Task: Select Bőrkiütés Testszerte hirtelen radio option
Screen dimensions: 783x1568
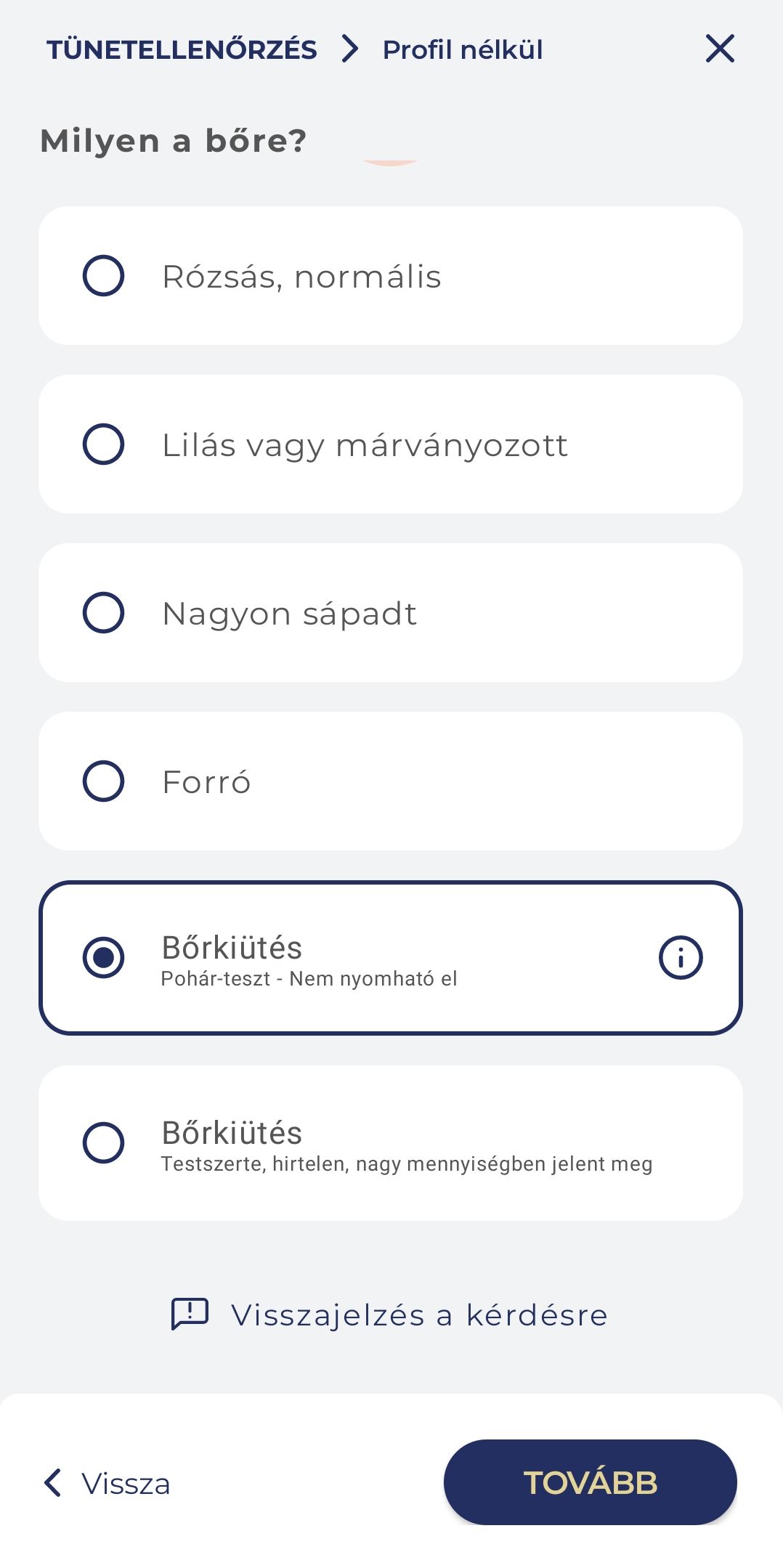Action: [104, 1143]
